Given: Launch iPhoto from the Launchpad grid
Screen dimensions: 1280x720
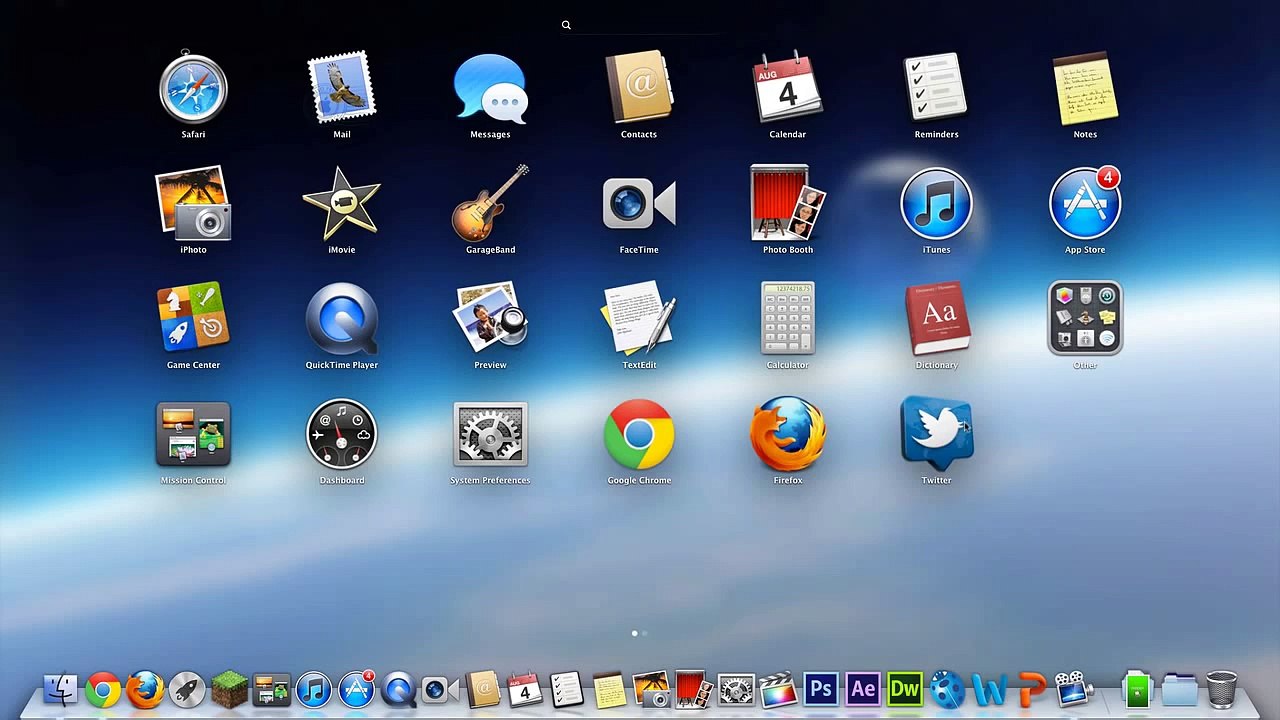Looking at the screenshot, I should coord(193,204).
